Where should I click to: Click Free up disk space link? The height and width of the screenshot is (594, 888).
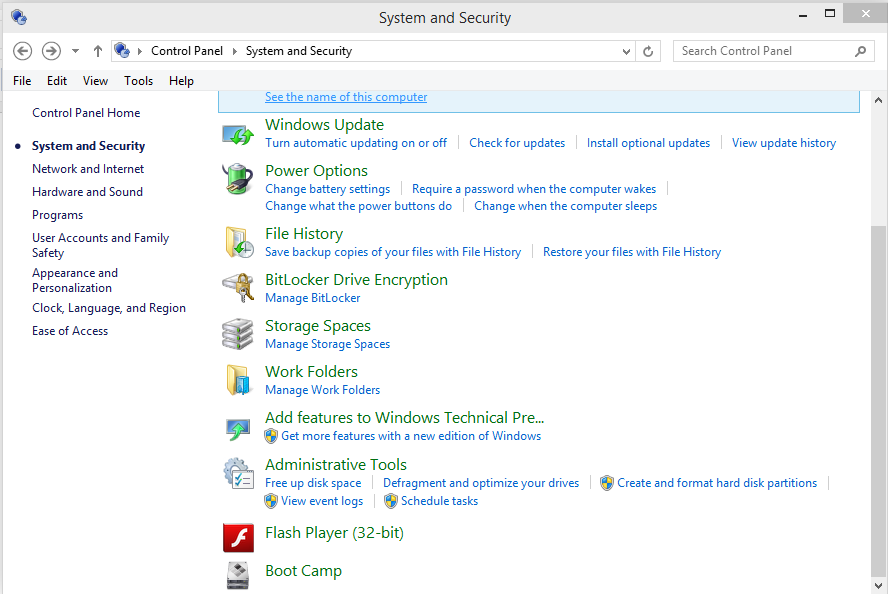pos(313,483)
